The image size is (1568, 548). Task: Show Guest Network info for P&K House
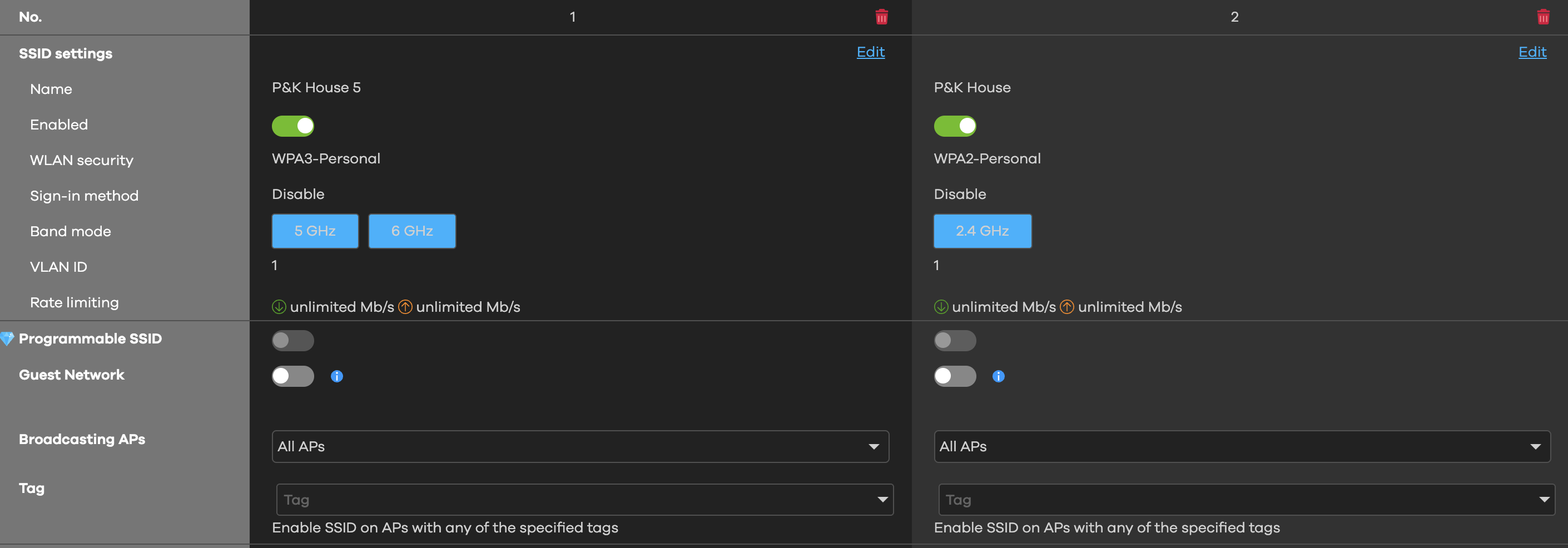click(x=998, y=376)
